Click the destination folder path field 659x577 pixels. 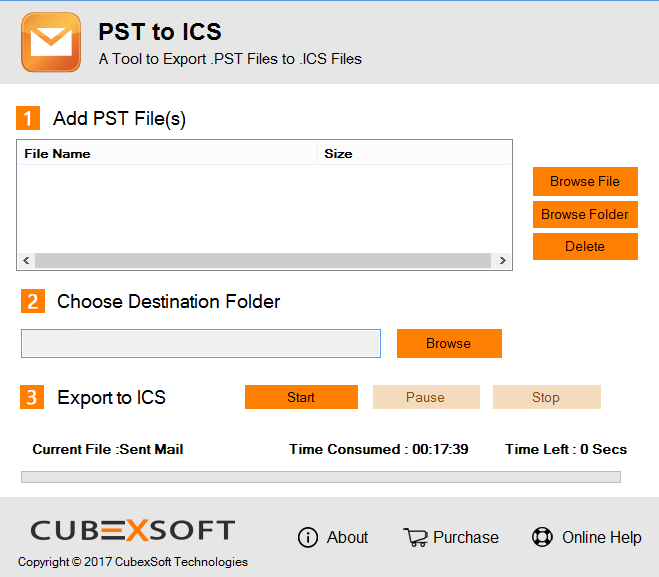201,344
